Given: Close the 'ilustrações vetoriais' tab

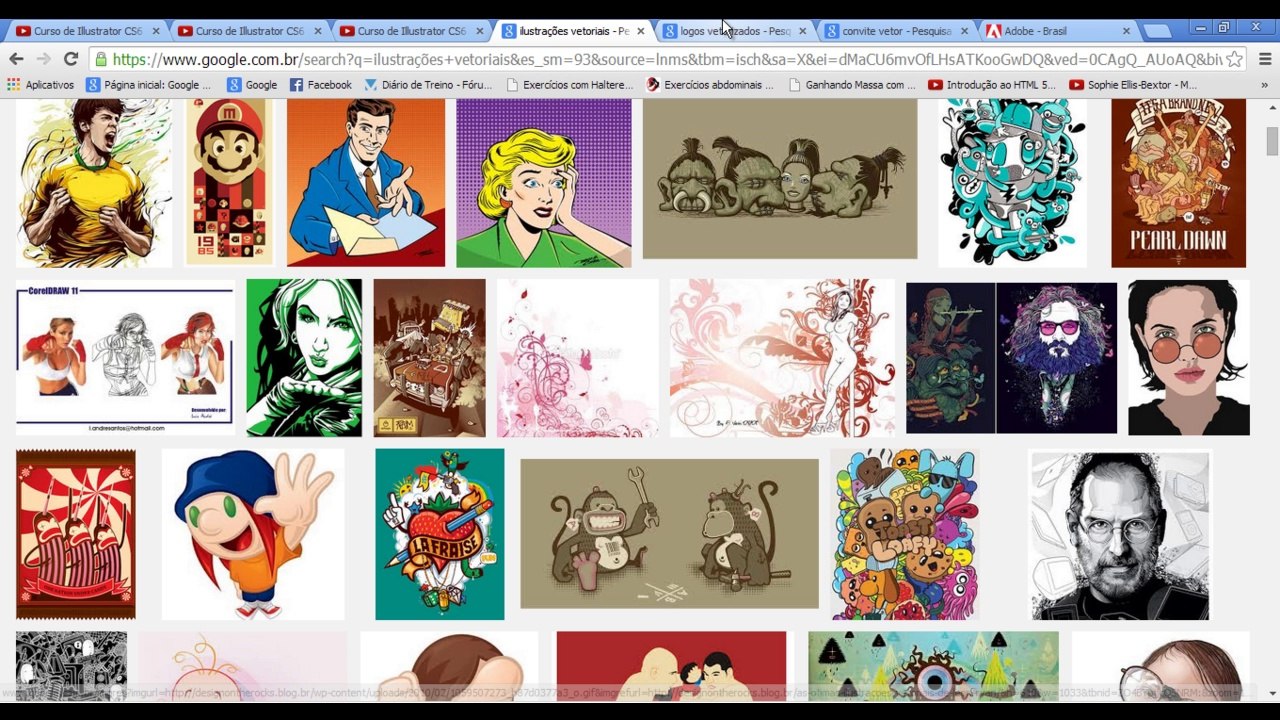Looking at the screenshot, I should click(641, 31).
